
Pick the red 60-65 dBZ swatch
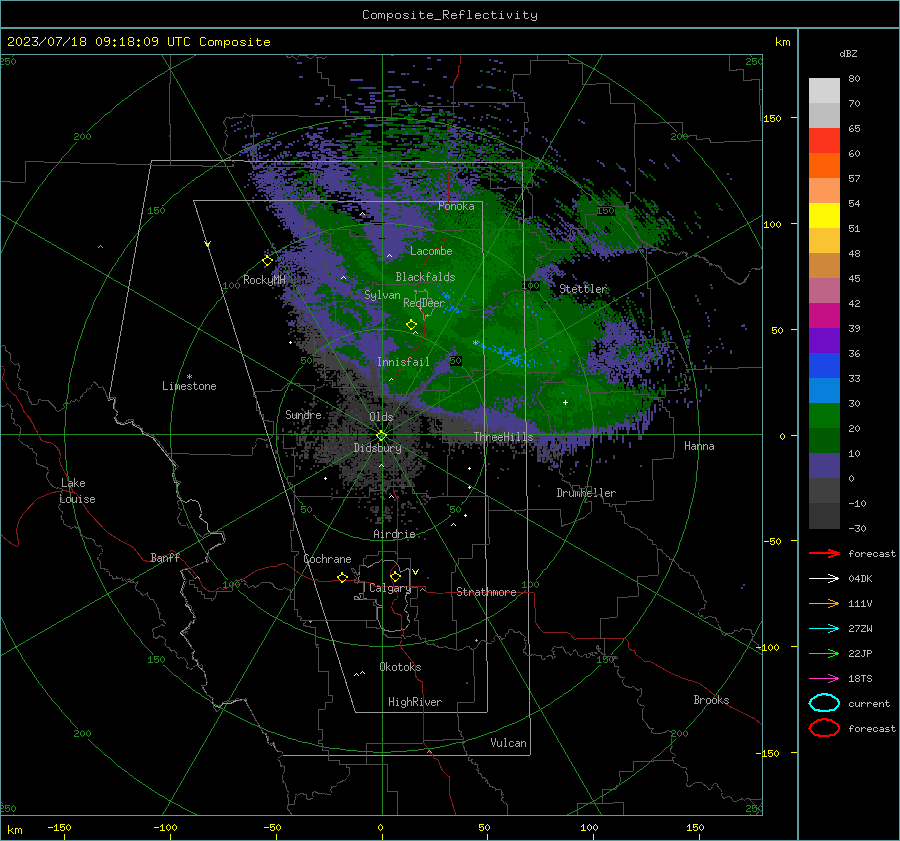coord(824,140)
